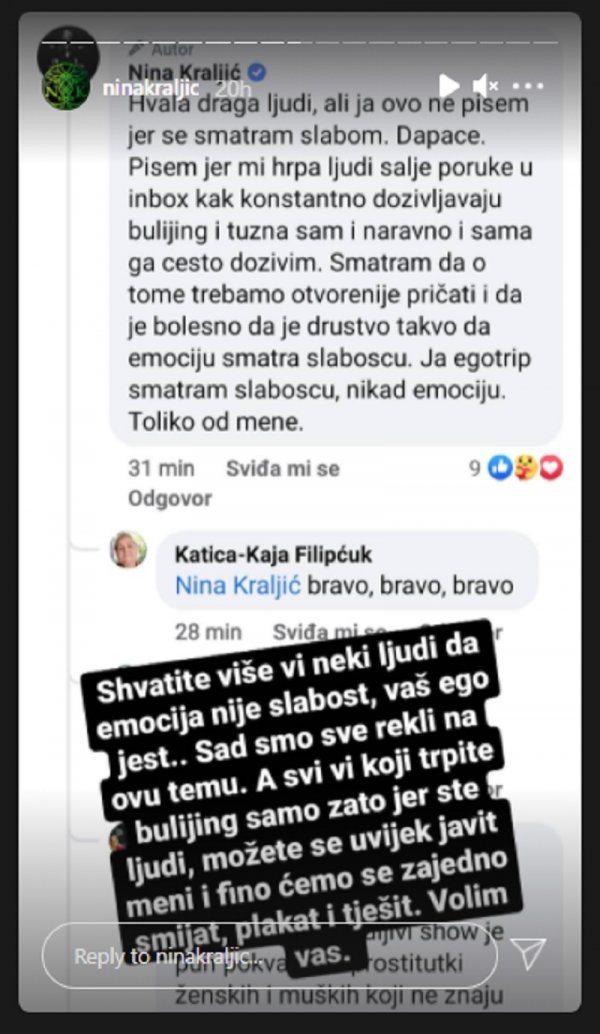This screenshot has width=600, height=1034.
Task: Click the pencil Autor badge icon
Action: [x=136, y=49]
